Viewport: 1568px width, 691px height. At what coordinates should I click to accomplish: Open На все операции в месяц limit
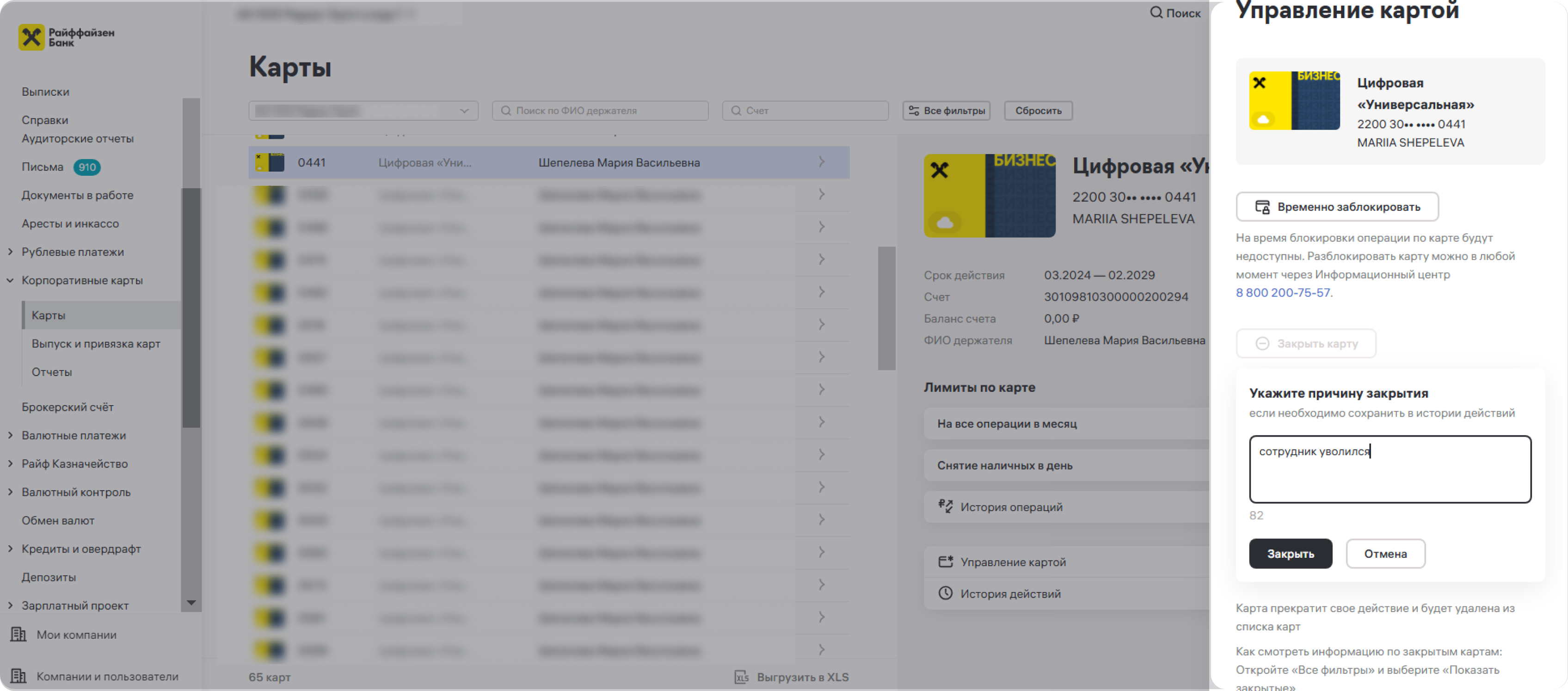point(1066,424)
